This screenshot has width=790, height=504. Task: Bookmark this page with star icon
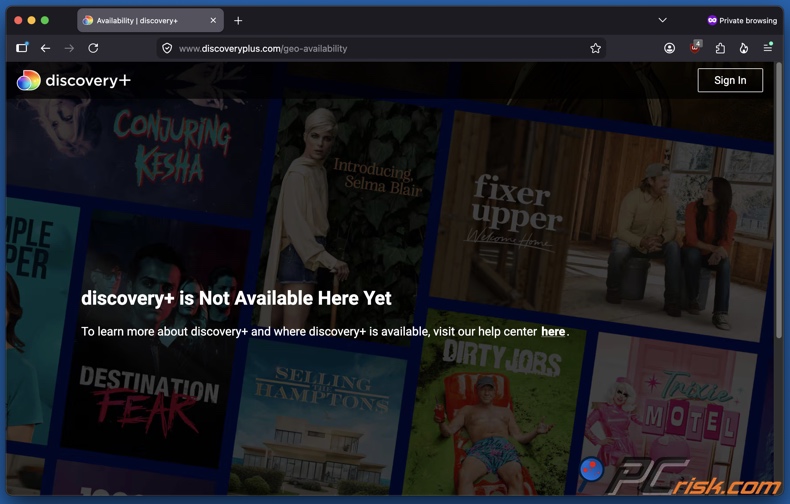(596, 48)
